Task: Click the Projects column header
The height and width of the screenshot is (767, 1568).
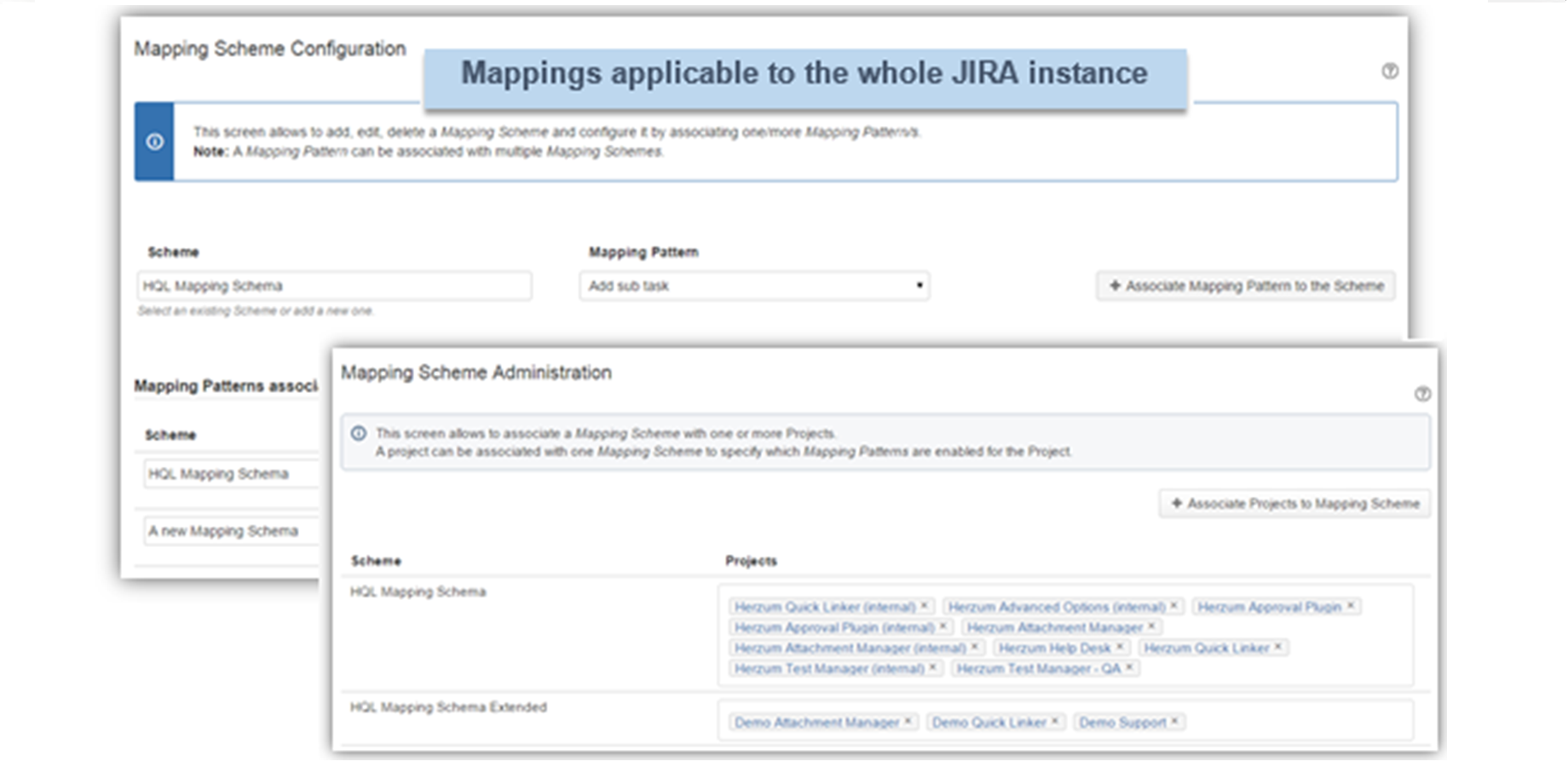Action: pyautogui.click(x=751, y=561)
